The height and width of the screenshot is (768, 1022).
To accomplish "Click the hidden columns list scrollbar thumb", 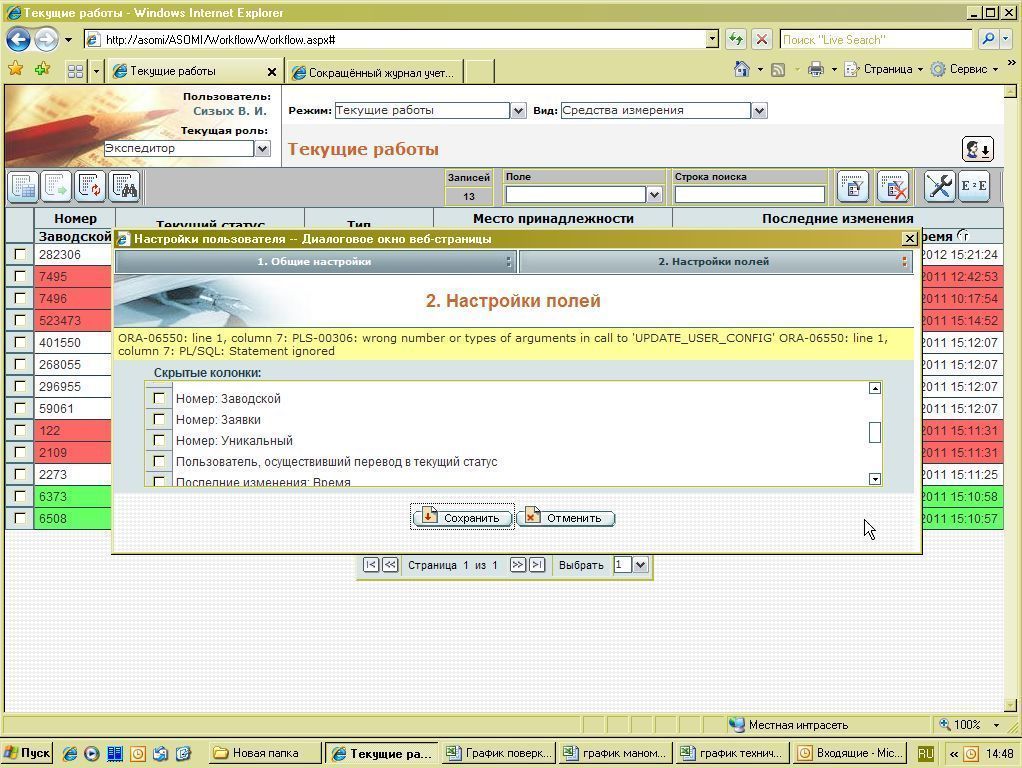I will [875, 432].
